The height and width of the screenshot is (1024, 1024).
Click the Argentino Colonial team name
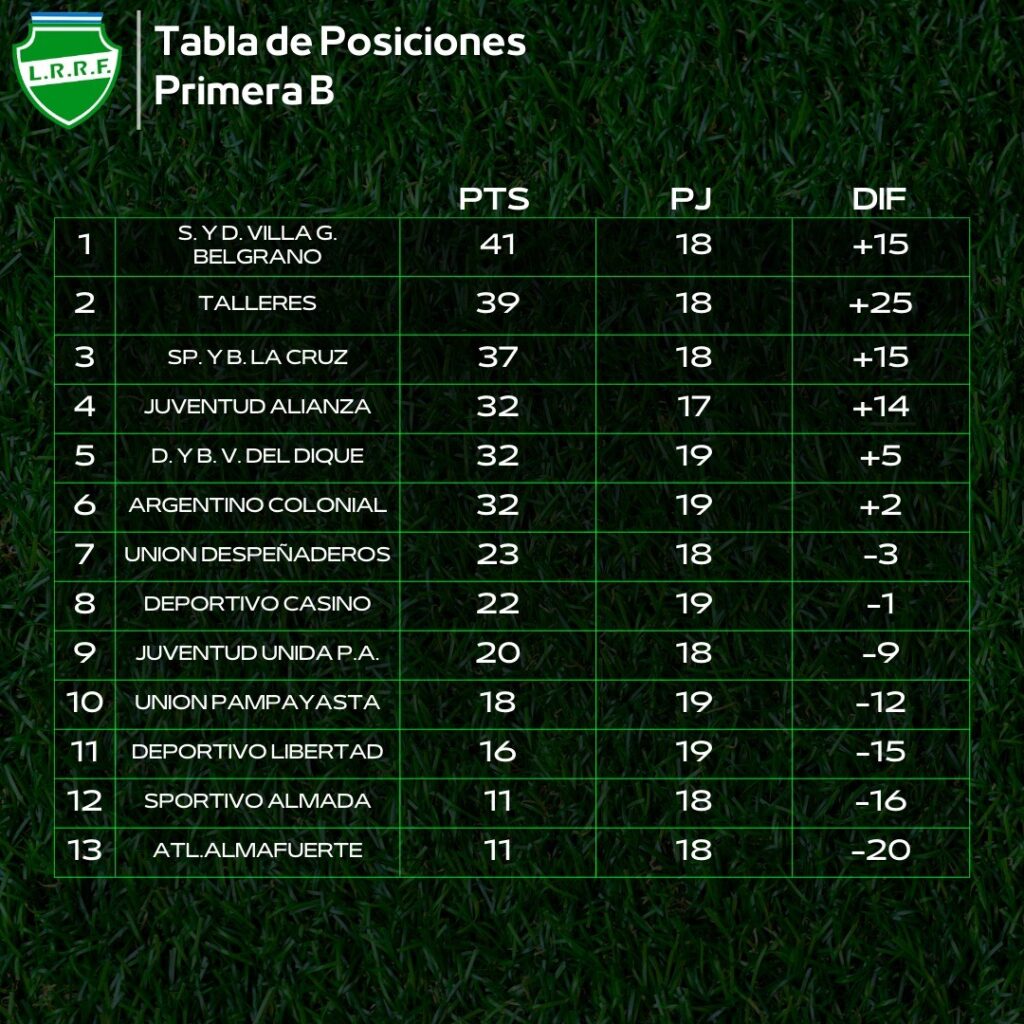point(258,505)
